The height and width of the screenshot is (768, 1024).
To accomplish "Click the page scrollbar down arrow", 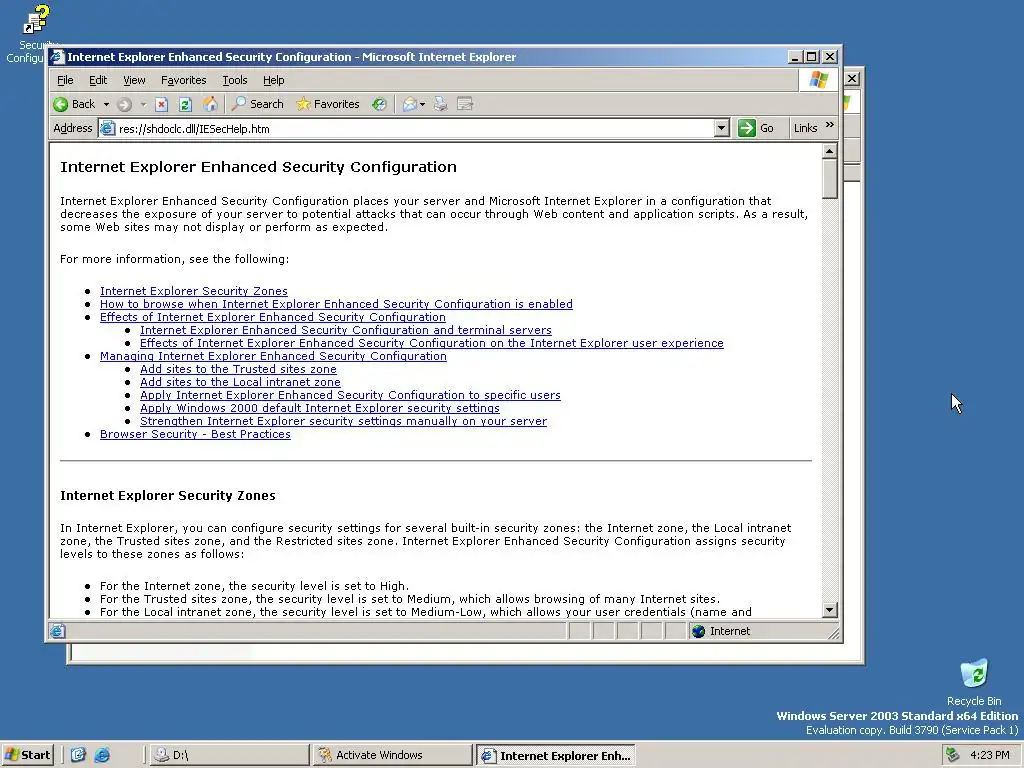I will (x=829, y=610).
